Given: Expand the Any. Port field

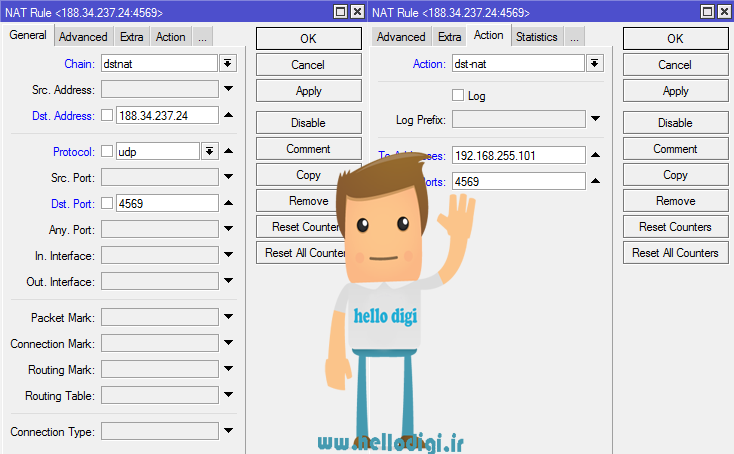Looking at the screenshot, I should [x=228, y=228].
